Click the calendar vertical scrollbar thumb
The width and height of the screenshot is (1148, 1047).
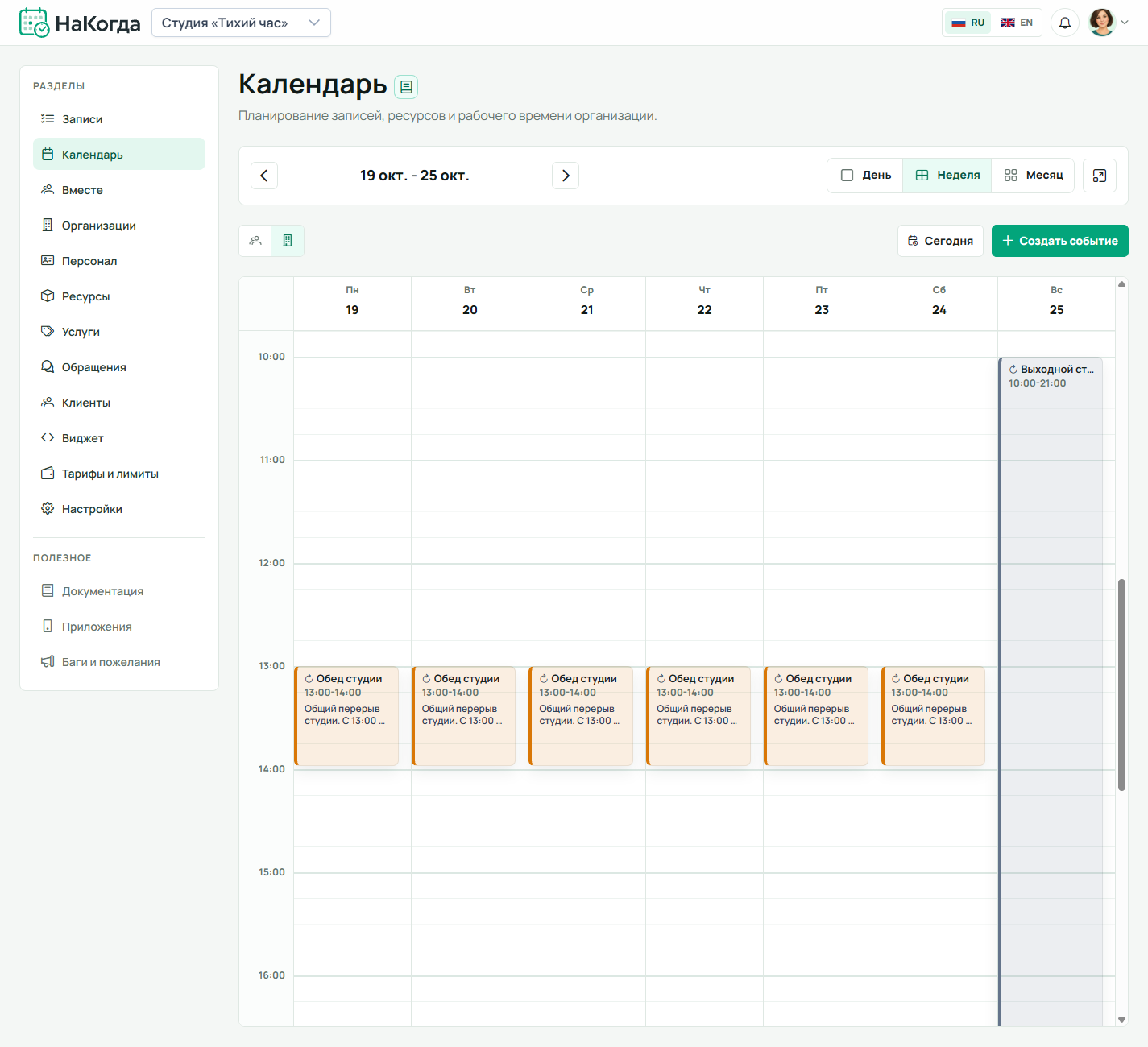tap(1121, 685)
